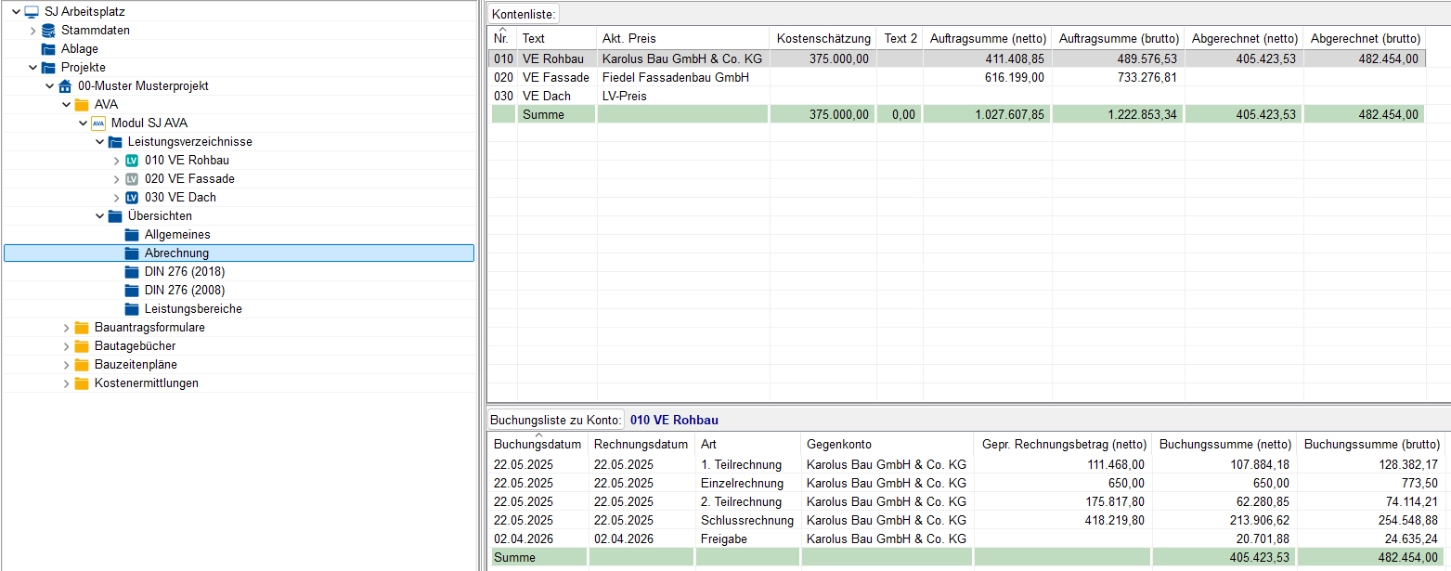This screenshot has height=571, width=1451.
Task: Click the Kostenermittlungen folder icon
Action: [82, 383]
